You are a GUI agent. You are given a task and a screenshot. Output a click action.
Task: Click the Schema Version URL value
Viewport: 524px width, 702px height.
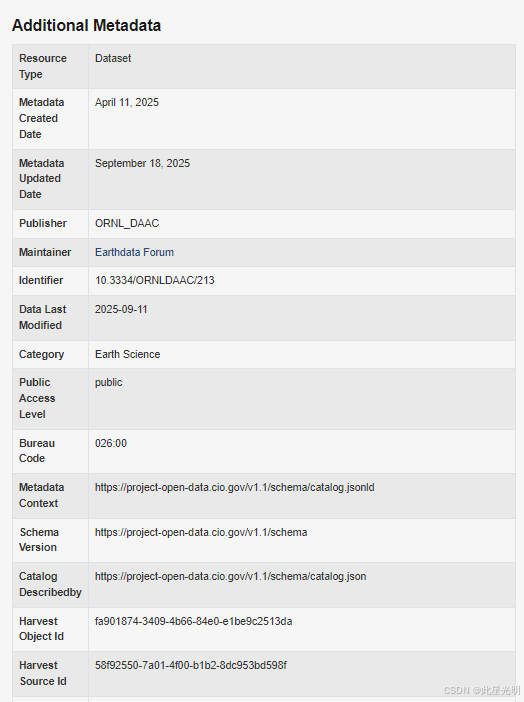tap(201, 532)
